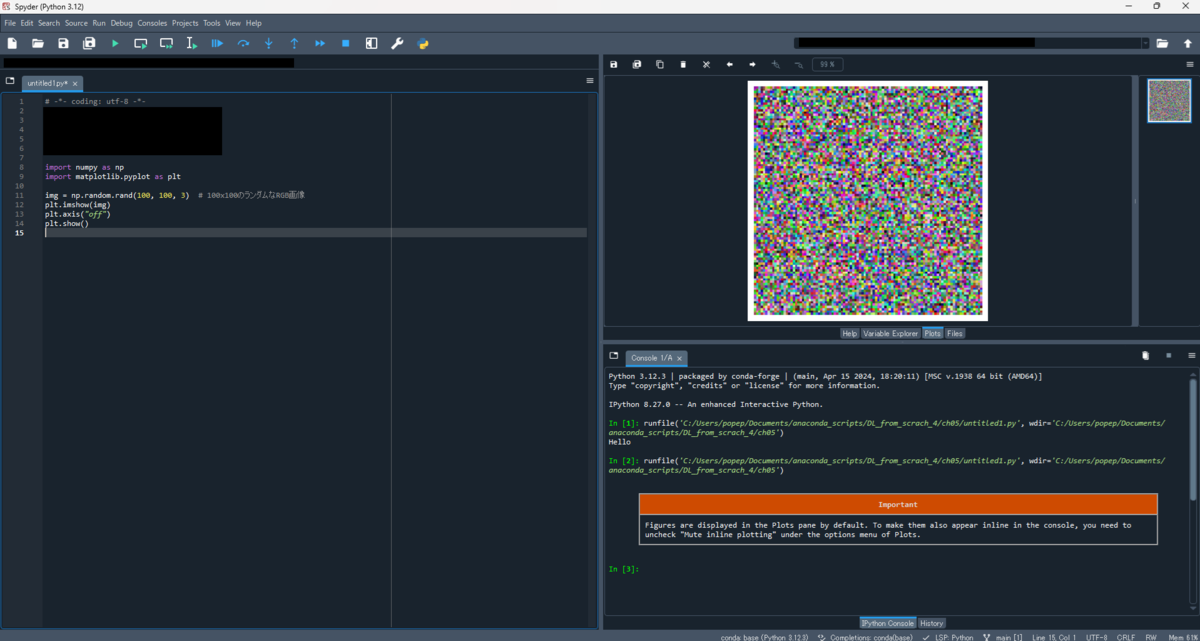
Task: Copy plot image to clipboard
Action: pos(660,64)
